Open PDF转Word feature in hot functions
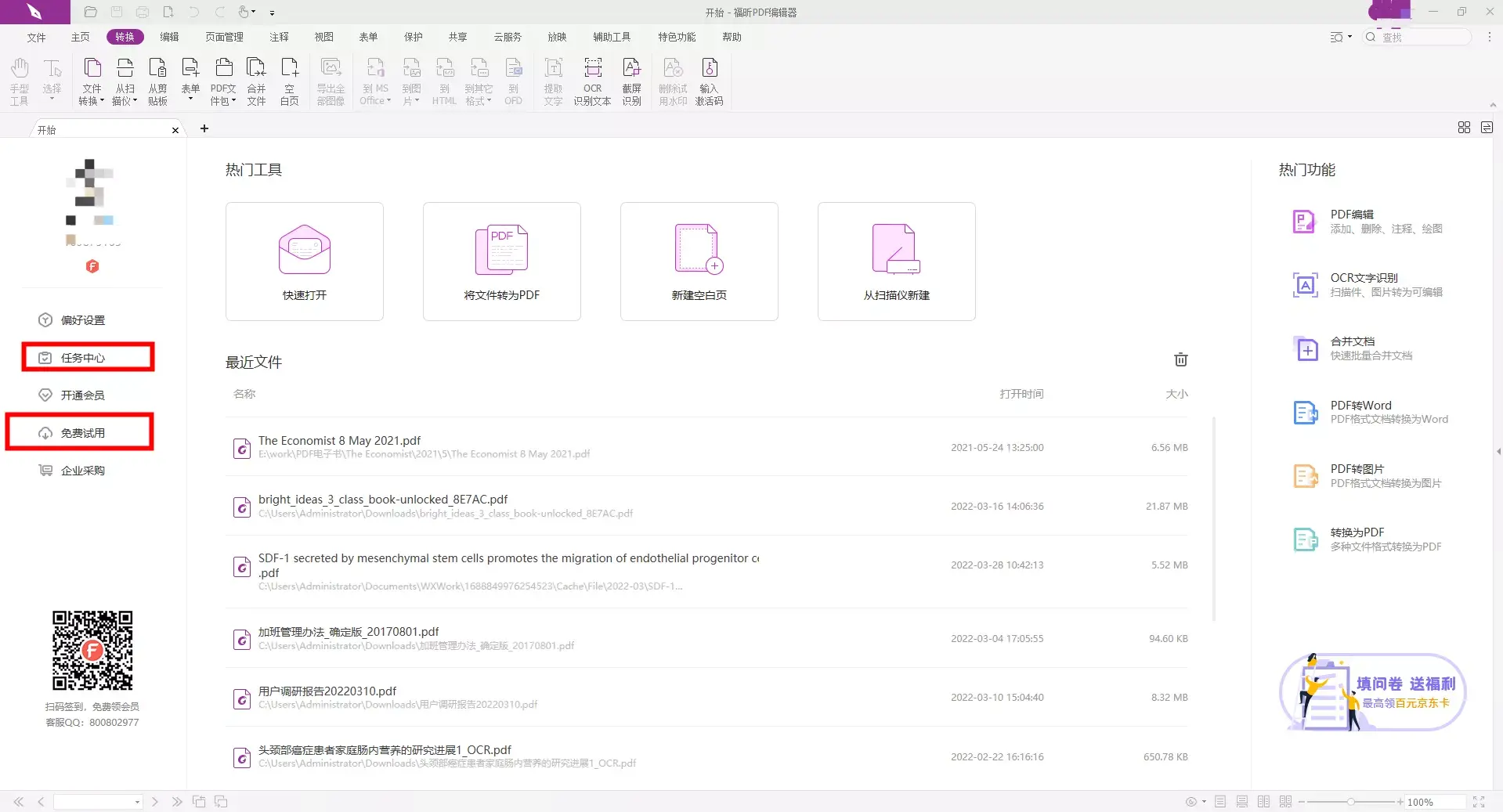Viewport: 1503px width, 812px height. pyautogui.click(x=1371, y=412)
